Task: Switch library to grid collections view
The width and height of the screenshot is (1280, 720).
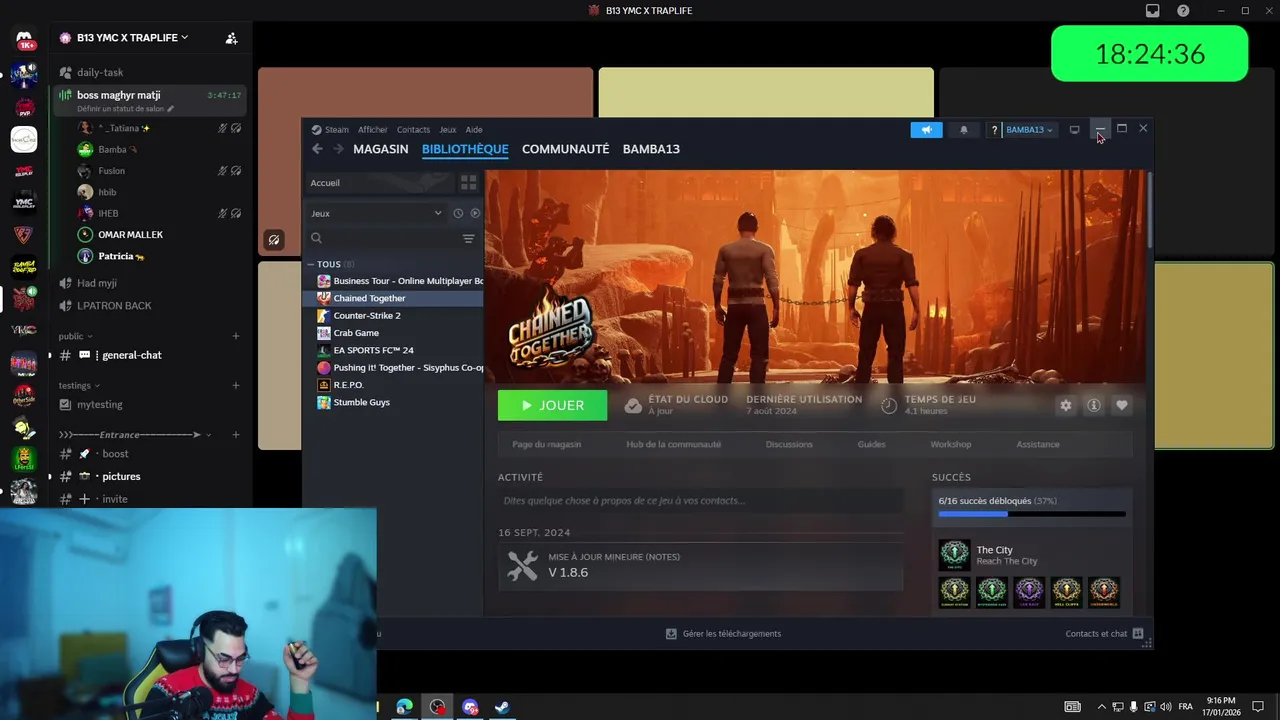Action: pos(468,183)
